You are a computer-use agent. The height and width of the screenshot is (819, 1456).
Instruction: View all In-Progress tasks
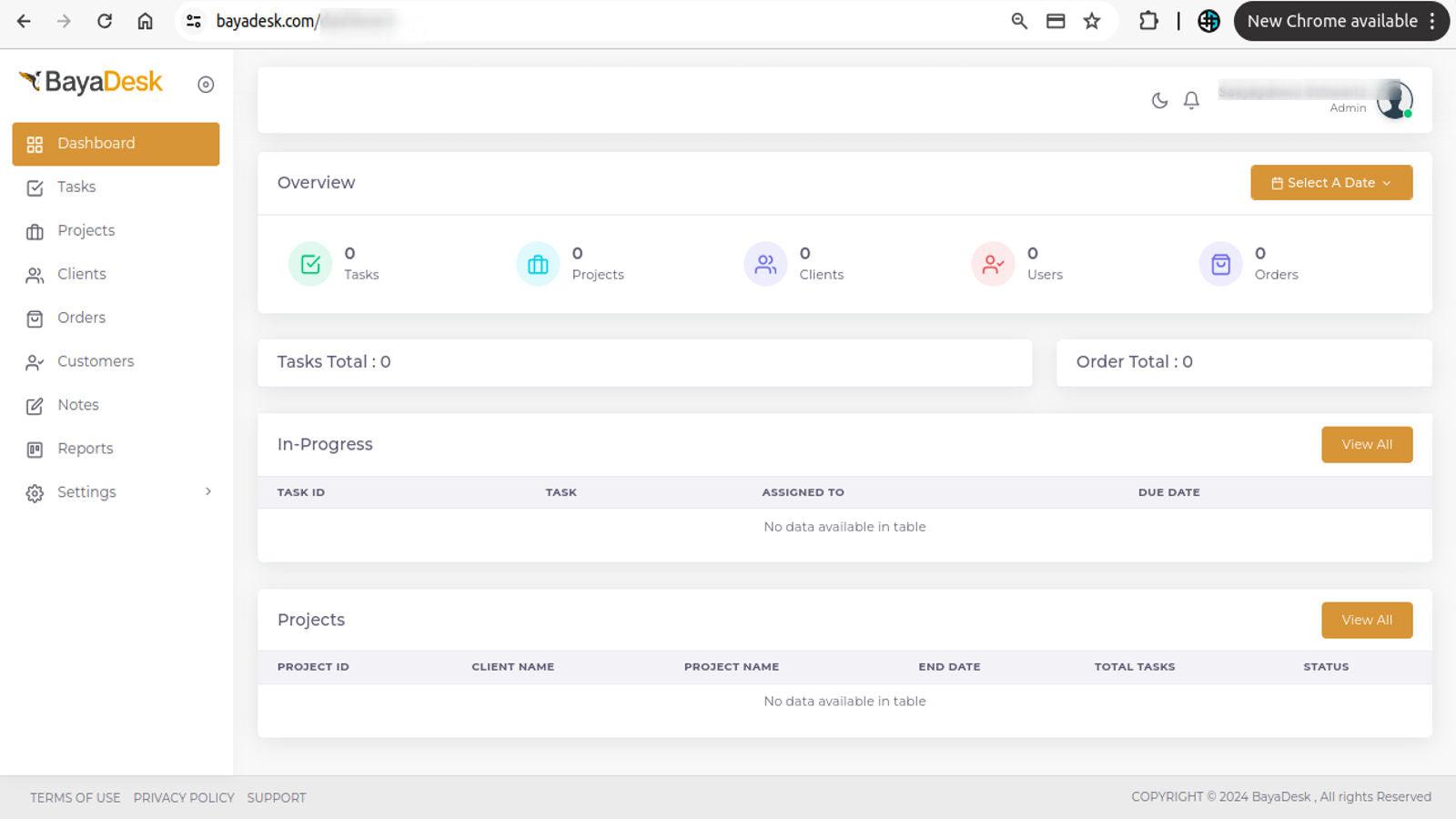point(1366,445)
